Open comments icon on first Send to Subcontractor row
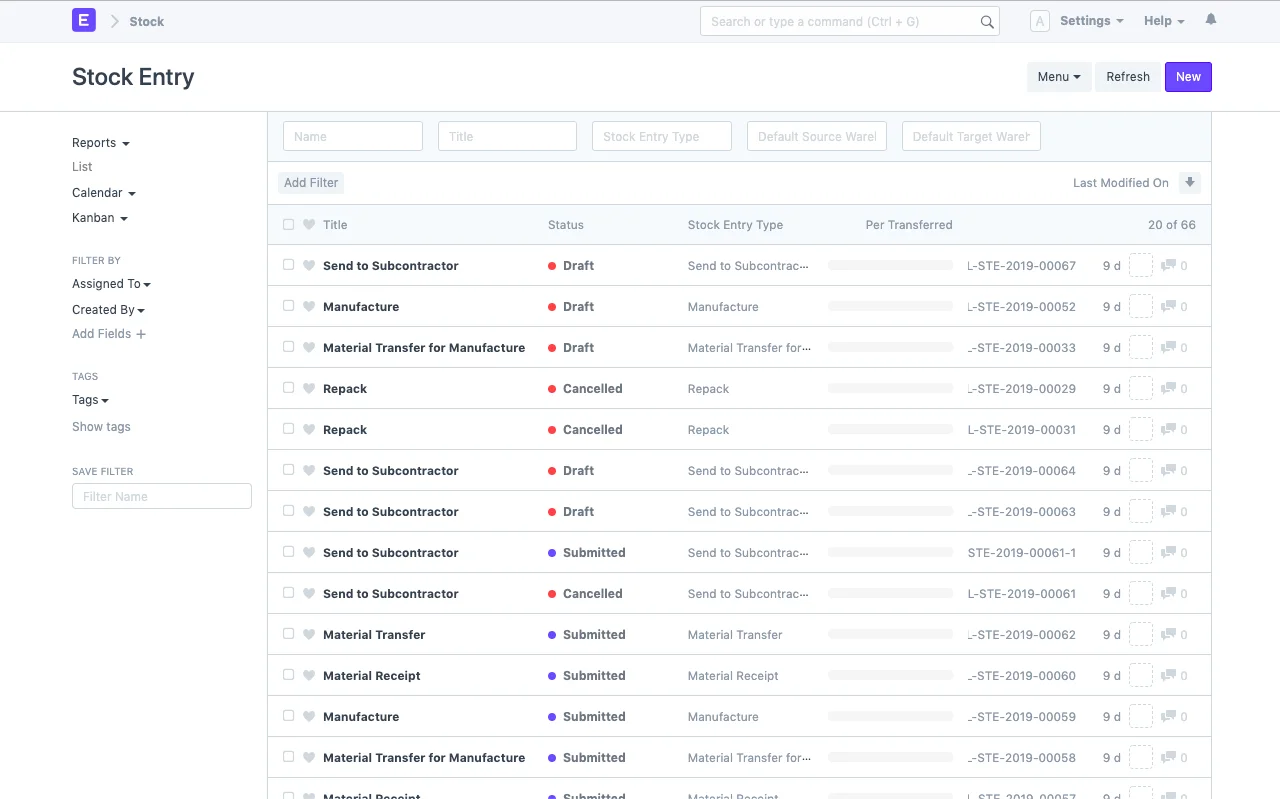1280x799 pixels. point(1168,265)
